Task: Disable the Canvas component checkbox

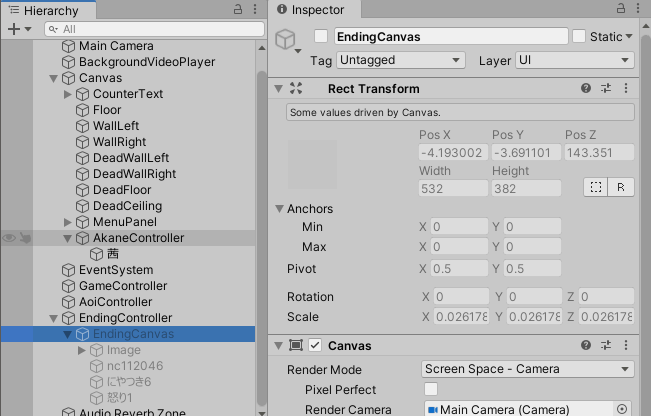Action: [315, 345]
